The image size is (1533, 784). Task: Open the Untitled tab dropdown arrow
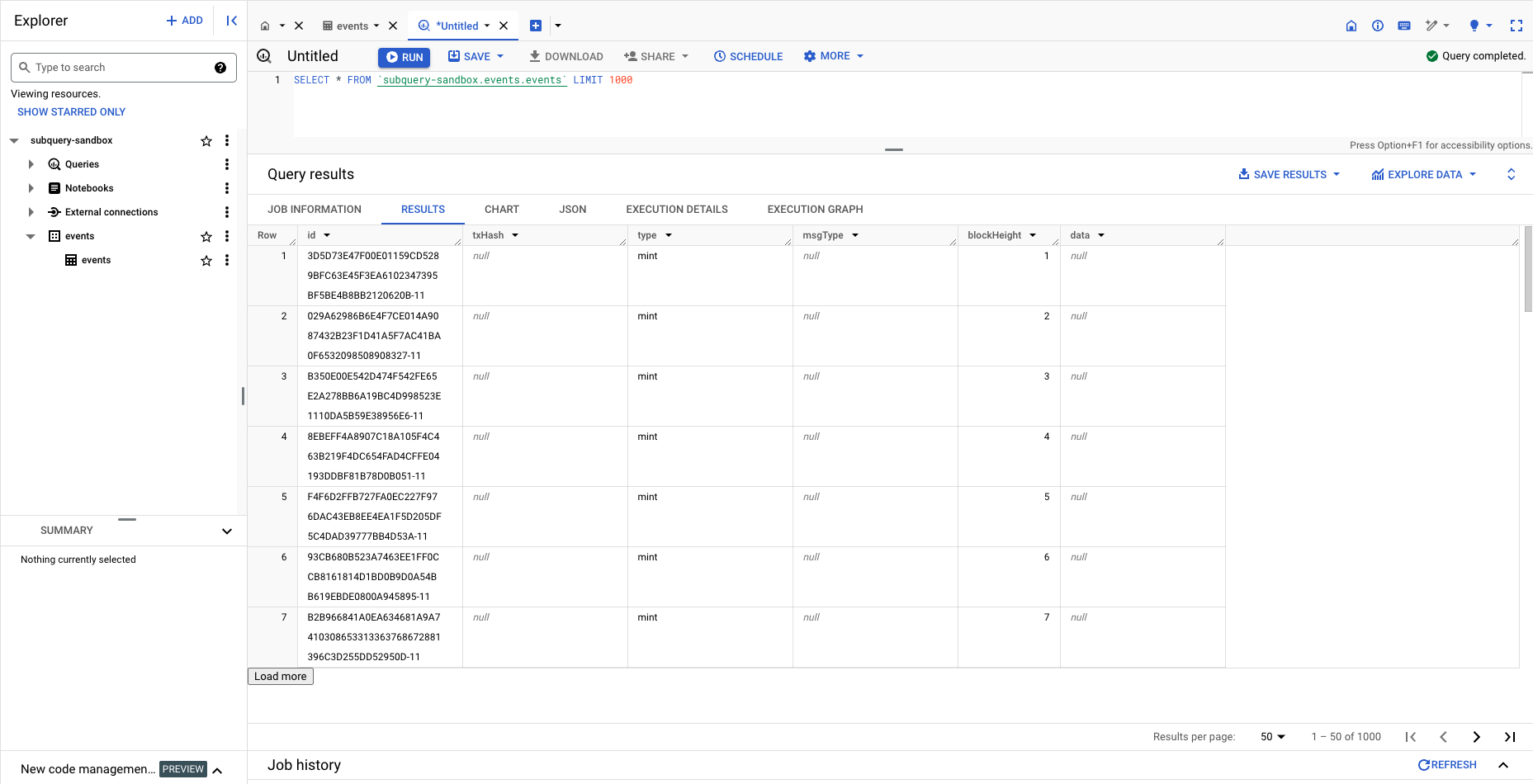[x=487, y=26]
